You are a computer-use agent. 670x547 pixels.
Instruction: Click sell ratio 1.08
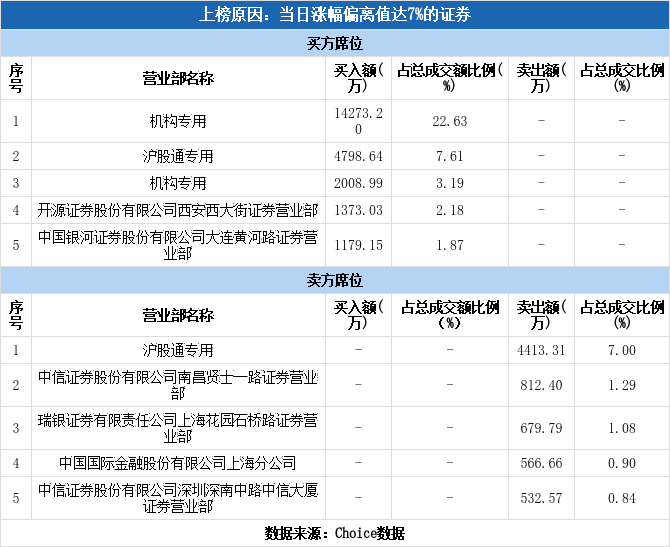click(622, 428)
